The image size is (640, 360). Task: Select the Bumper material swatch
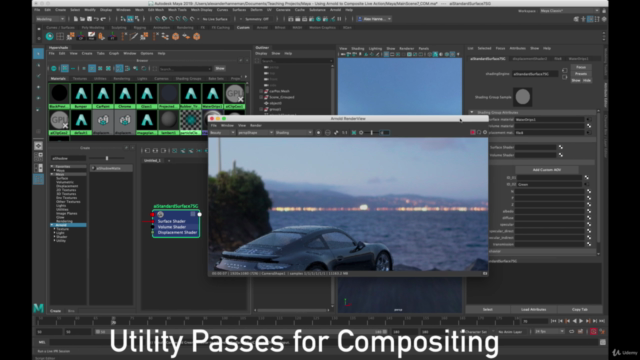[81, 96]
